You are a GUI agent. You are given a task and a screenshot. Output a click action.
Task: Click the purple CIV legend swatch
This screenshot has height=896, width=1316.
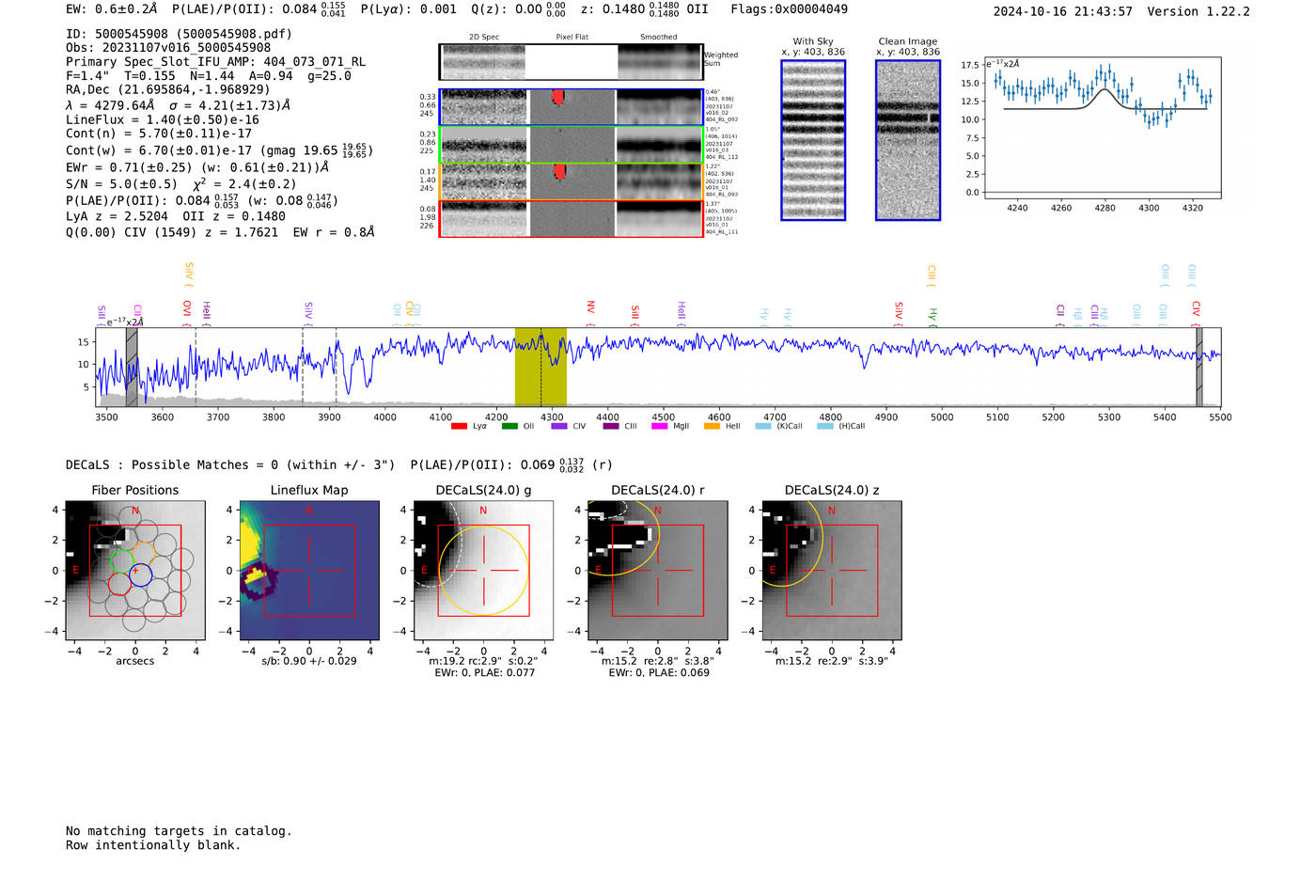[x=559, y=427]
